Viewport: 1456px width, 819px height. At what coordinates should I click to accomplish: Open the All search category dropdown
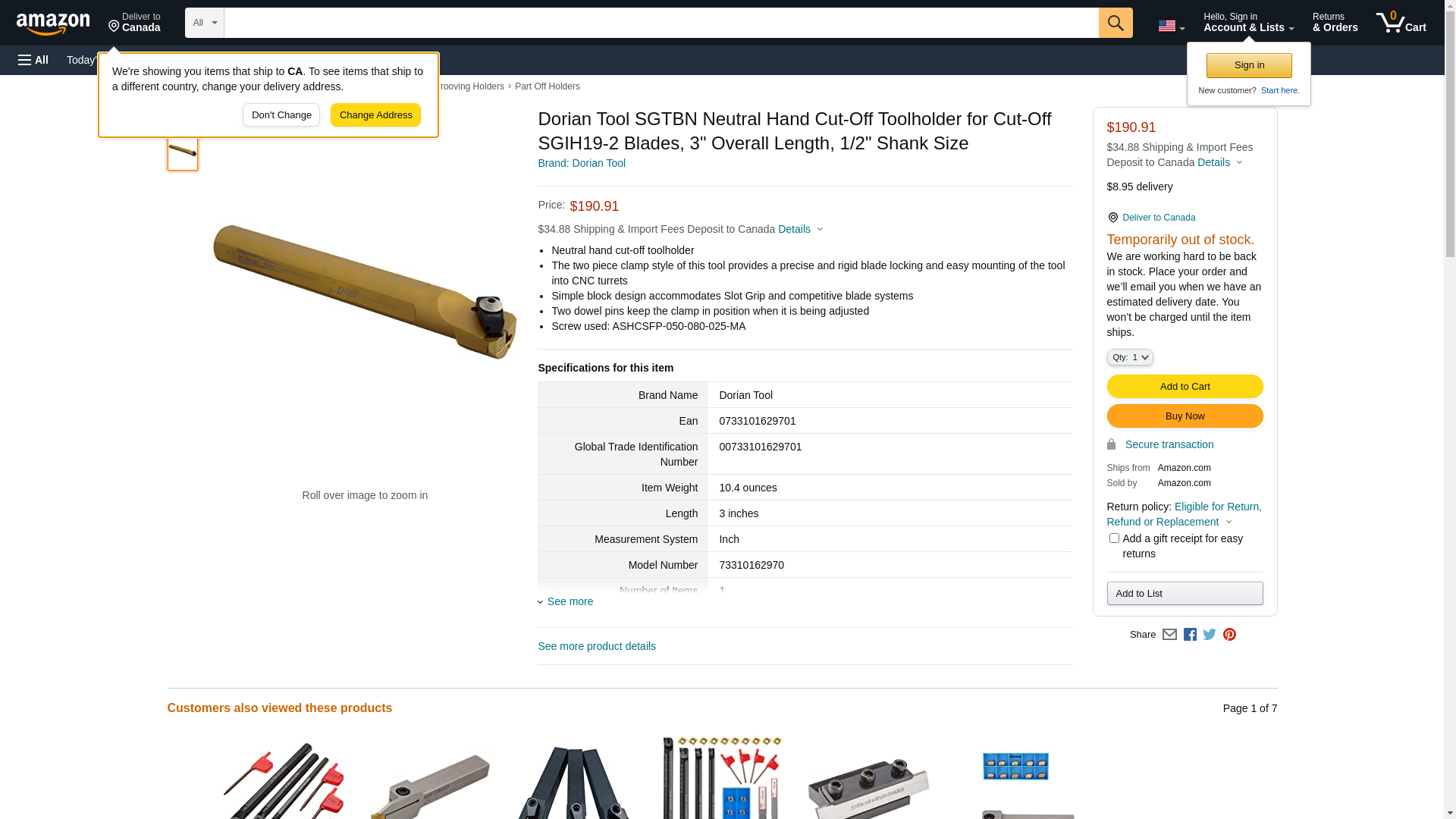205,23
